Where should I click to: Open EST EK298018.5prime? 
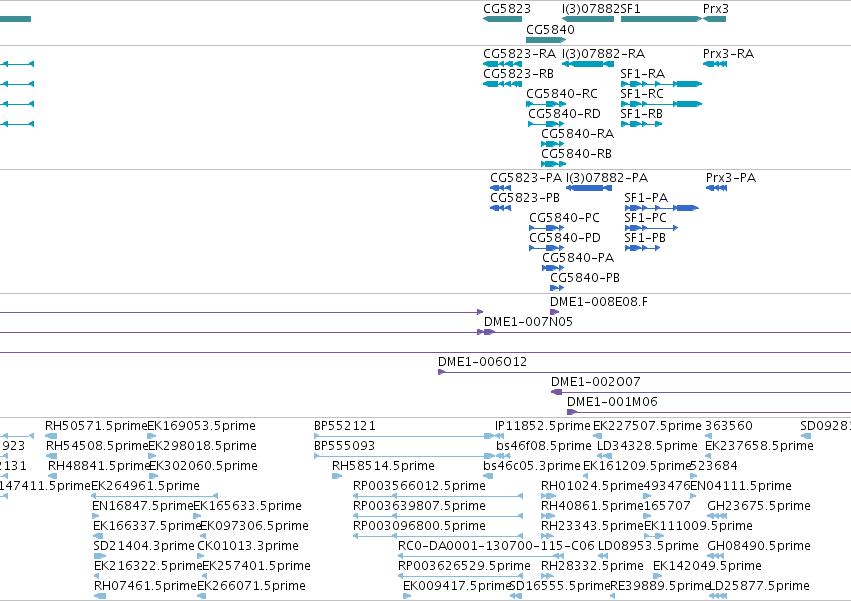202,446
